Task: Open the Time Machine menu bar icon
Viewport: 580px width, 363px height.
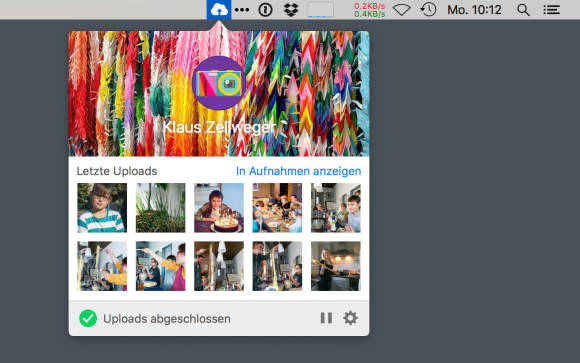Action: 428,10
